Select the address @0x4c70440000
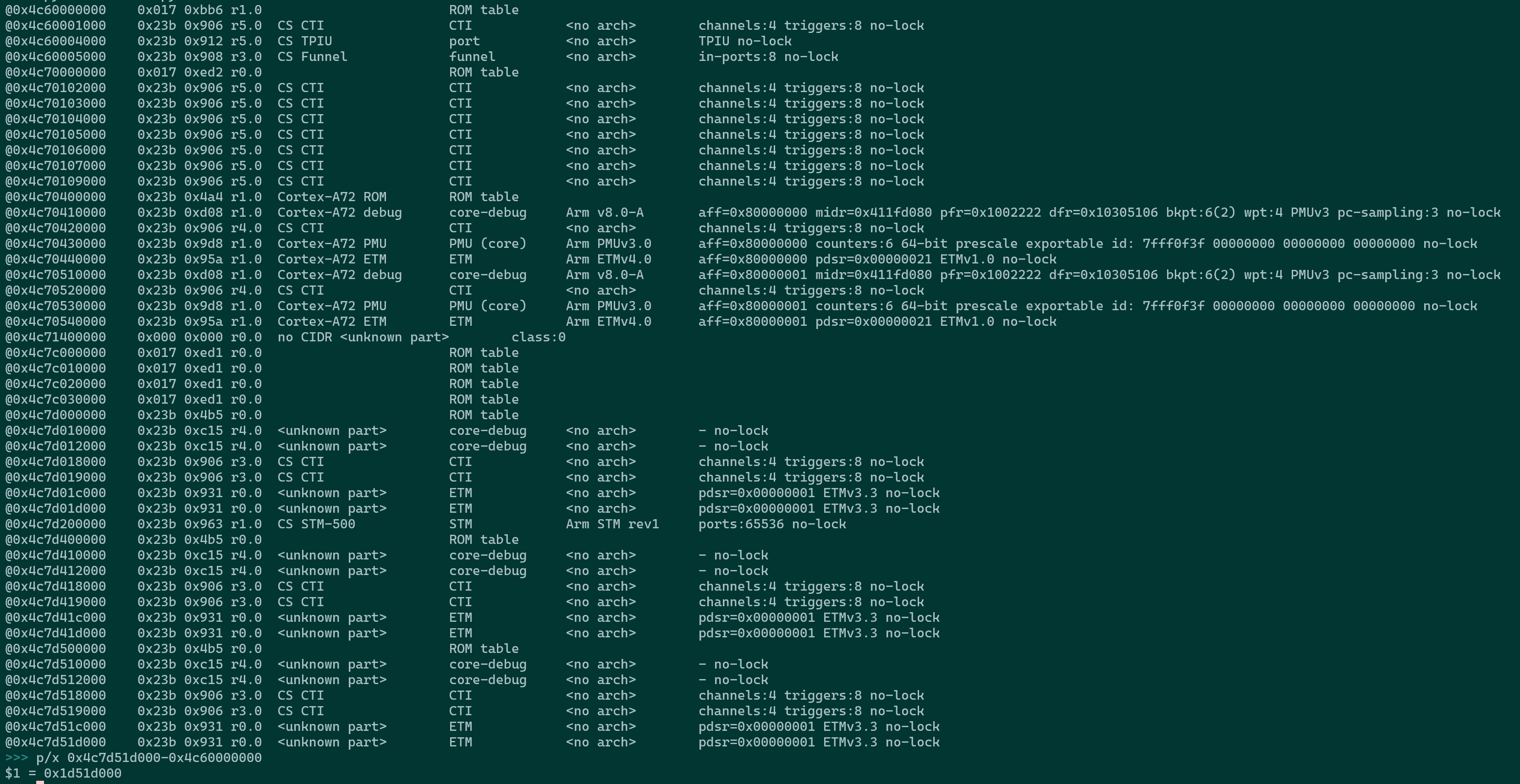 [x=55, y=259]
